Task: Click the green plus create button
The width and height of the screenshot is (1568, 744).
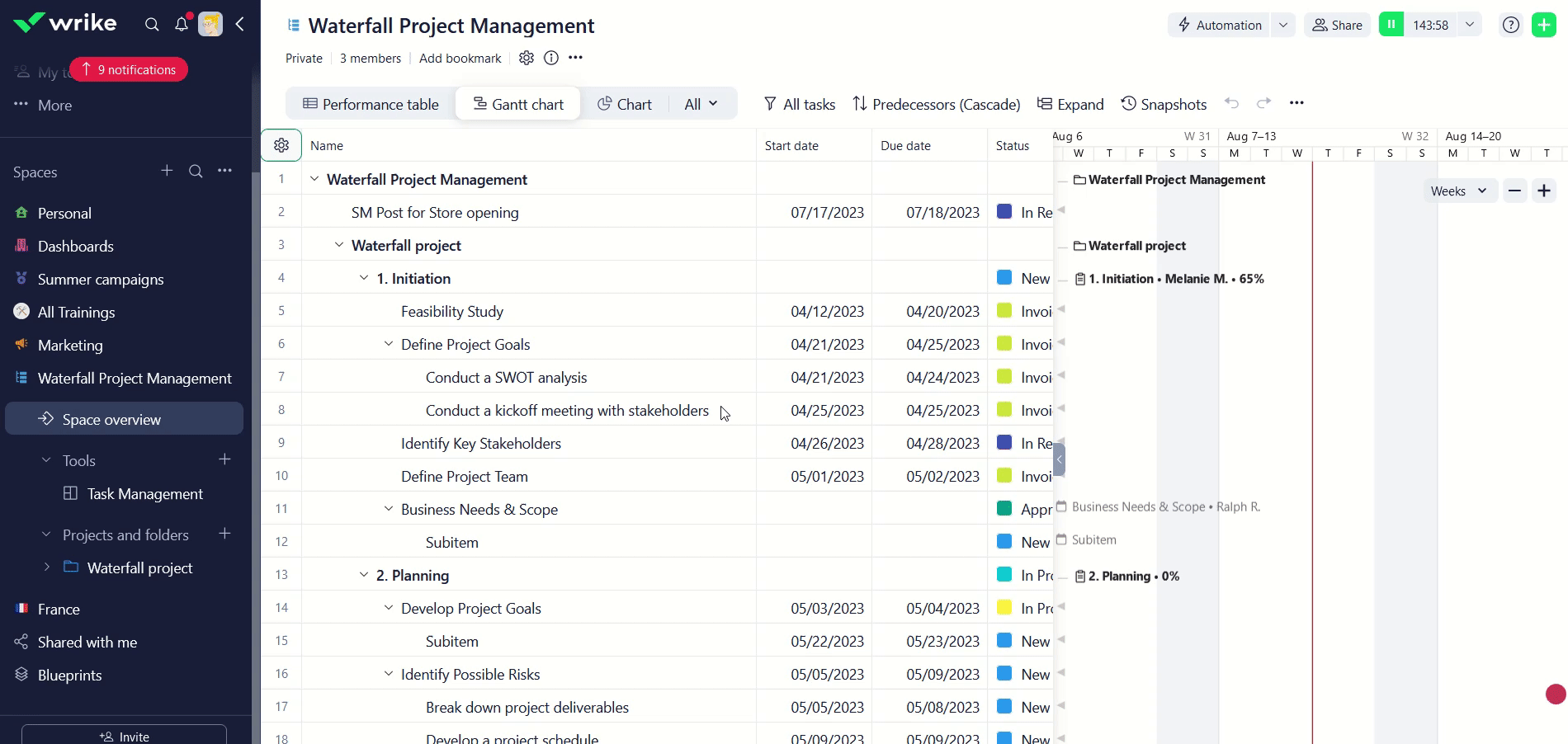Action: point(1543,25)
